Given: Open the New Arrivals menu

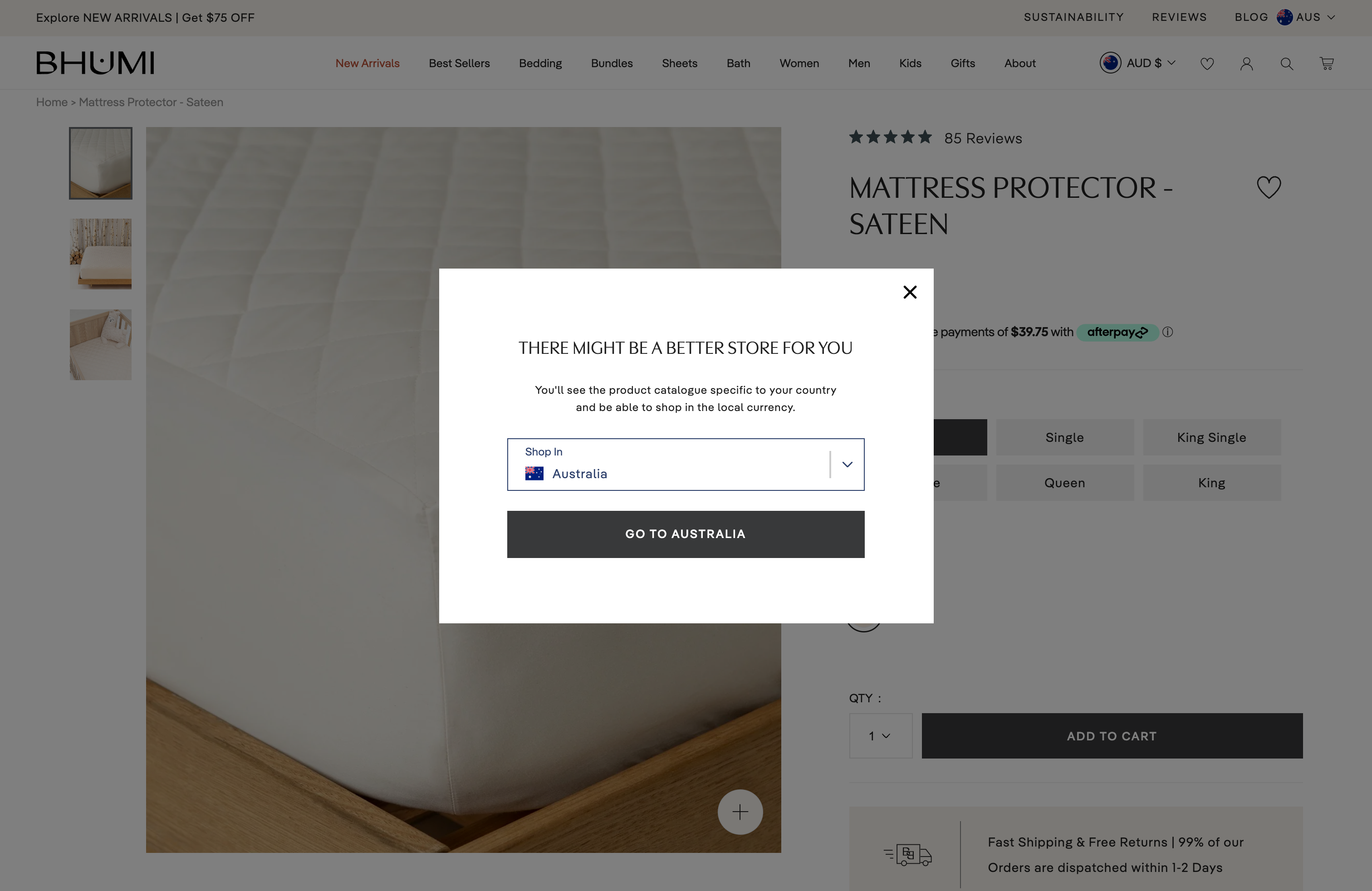Looking at the screenshot, I should tap(367, 64).
